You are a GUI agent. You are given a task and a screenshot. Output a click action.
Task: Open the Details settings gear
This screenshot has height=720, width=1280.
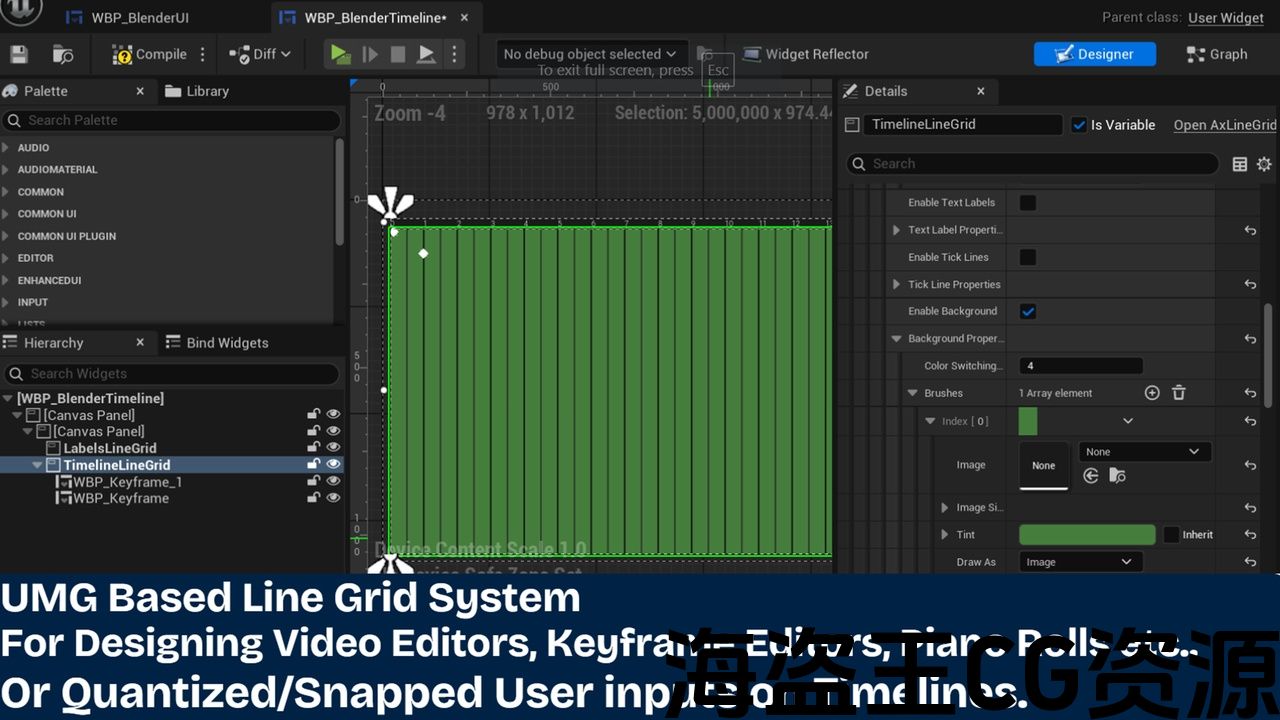pyautogui.click(x=1264, y=164)
